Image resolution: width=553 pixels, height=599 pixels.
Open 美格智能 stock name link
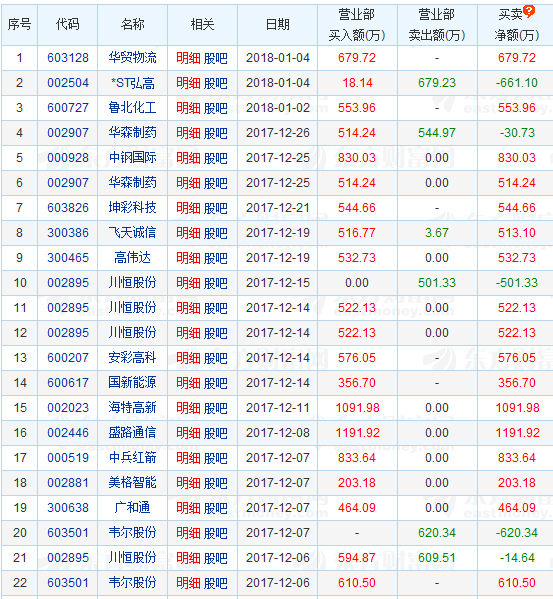[x=132, y=483]
